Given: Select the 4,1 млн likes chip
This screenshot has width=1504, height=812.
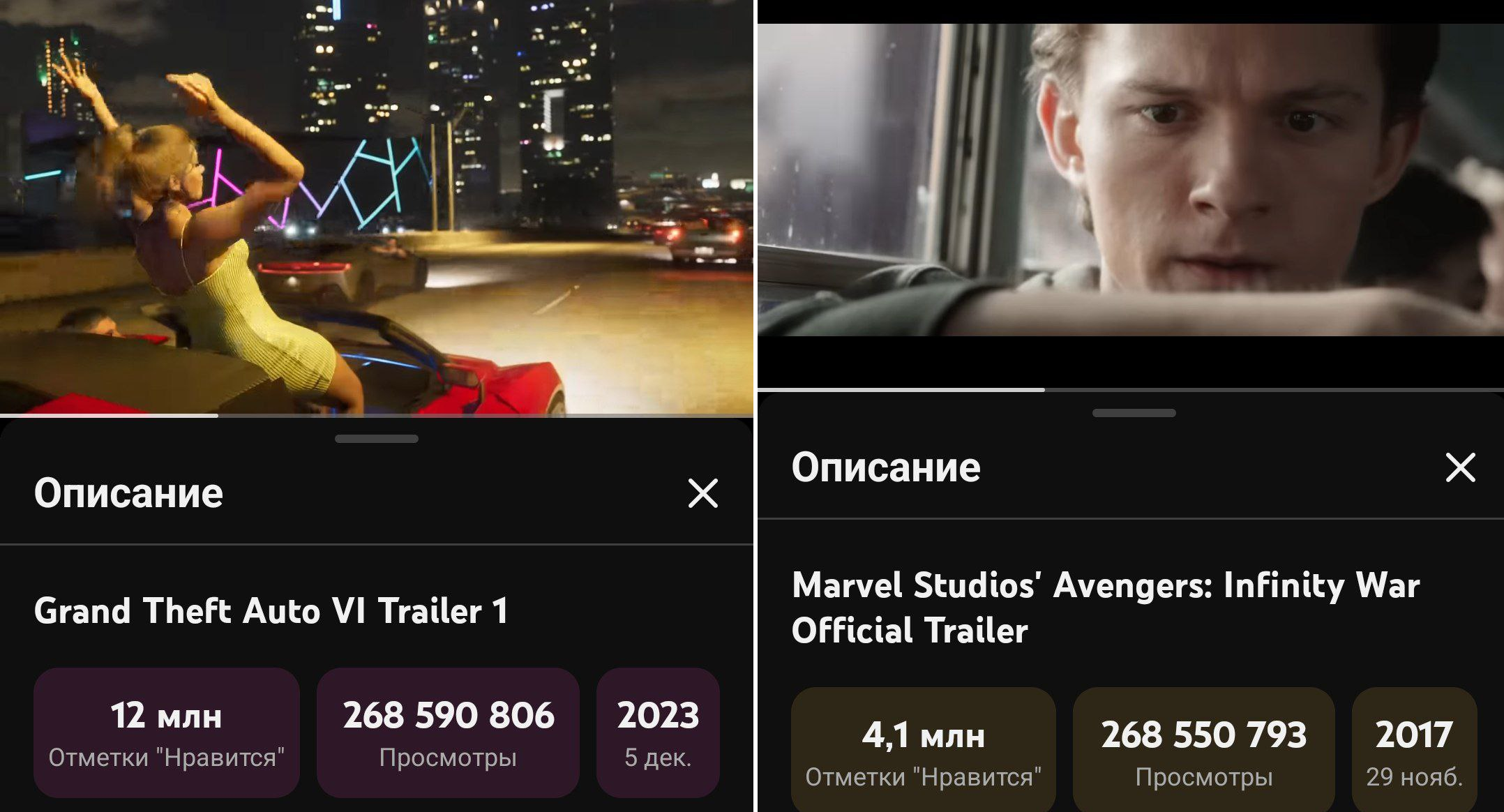Looking at the screenshot, I should coord(923,751).
